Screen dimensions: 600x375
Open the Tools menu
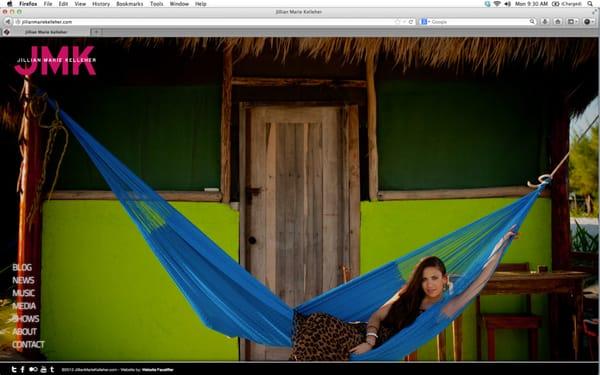pyautogui.click(x=157, y=4)
